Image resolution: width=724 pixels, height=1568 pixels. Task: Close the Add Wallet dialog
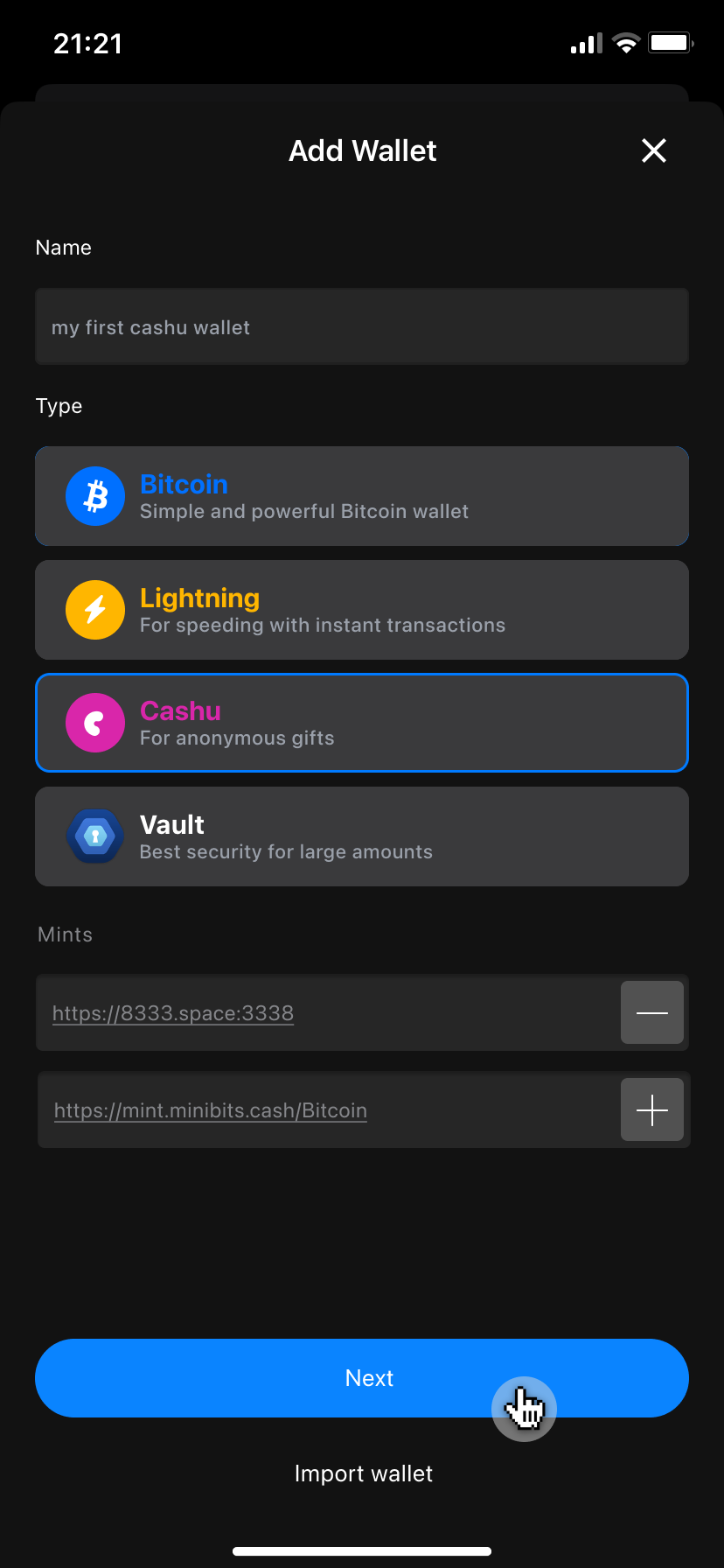654,150
